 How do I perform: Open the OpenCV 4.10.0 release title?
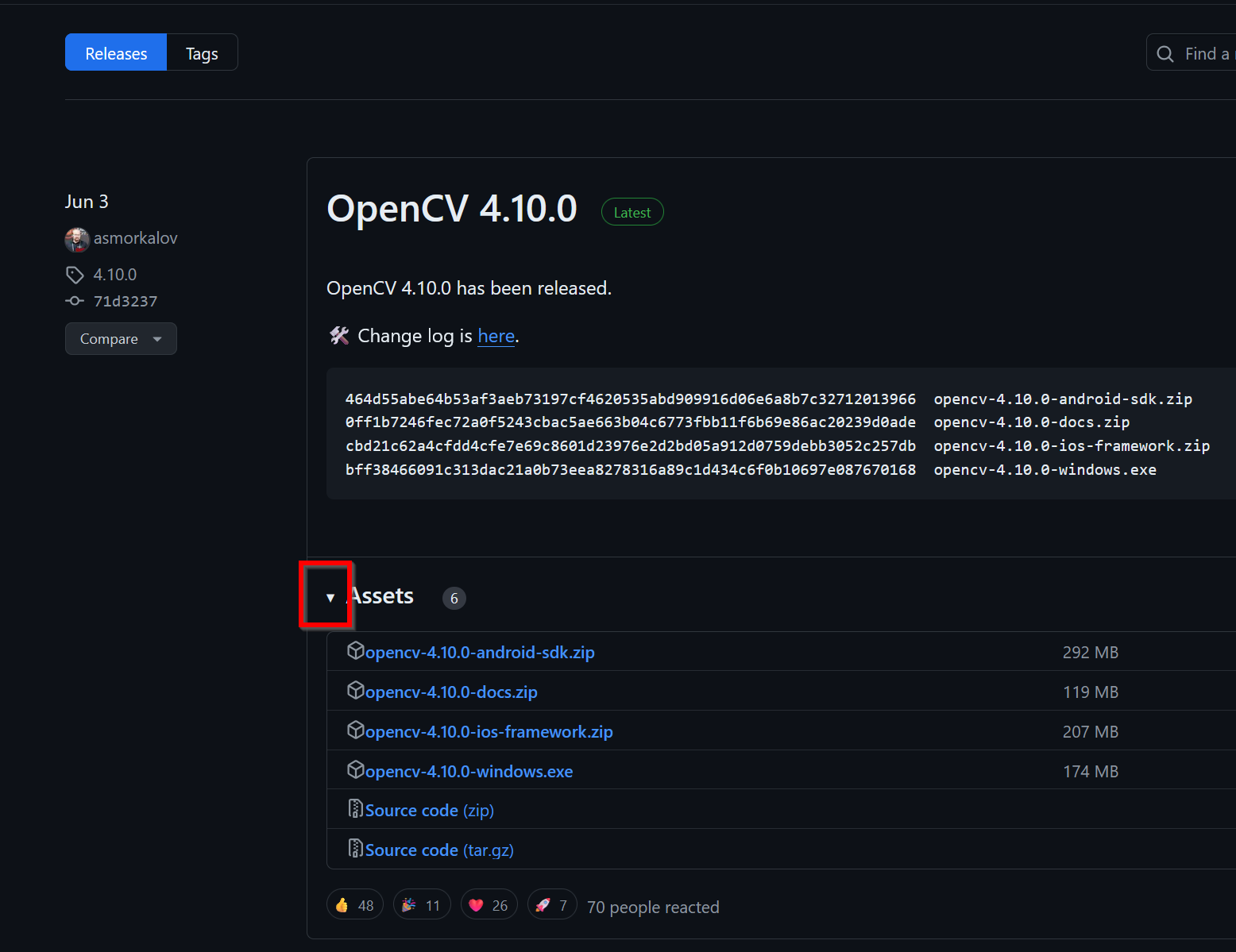pyautogui.click(x=452, y=209)
